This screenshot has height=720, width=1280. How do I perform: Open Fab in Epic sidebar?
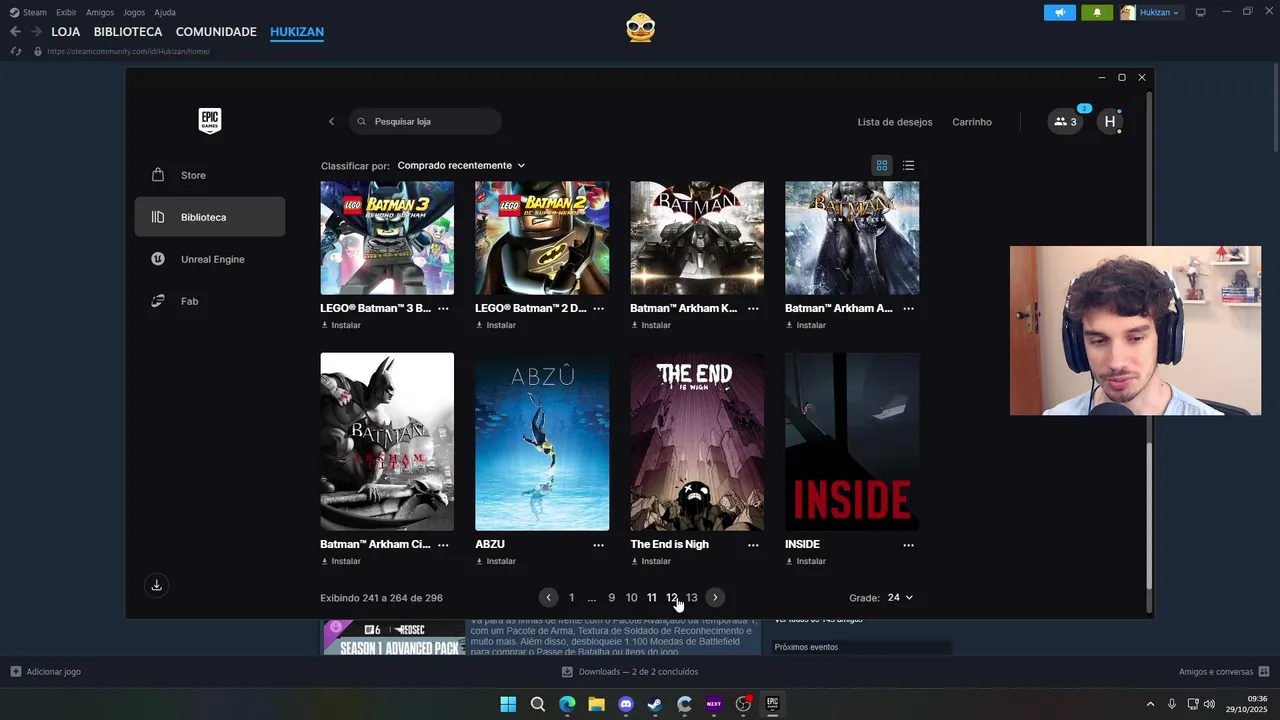point(210,301)
